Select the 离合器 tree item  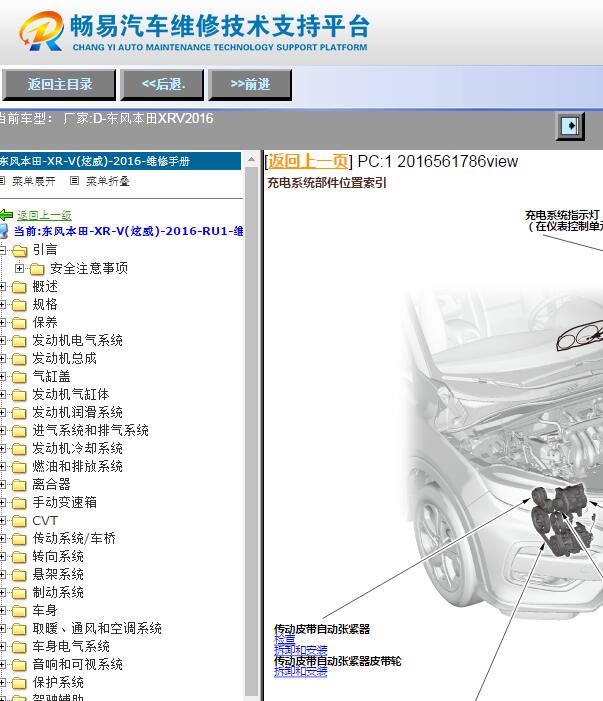pos(51,484)
